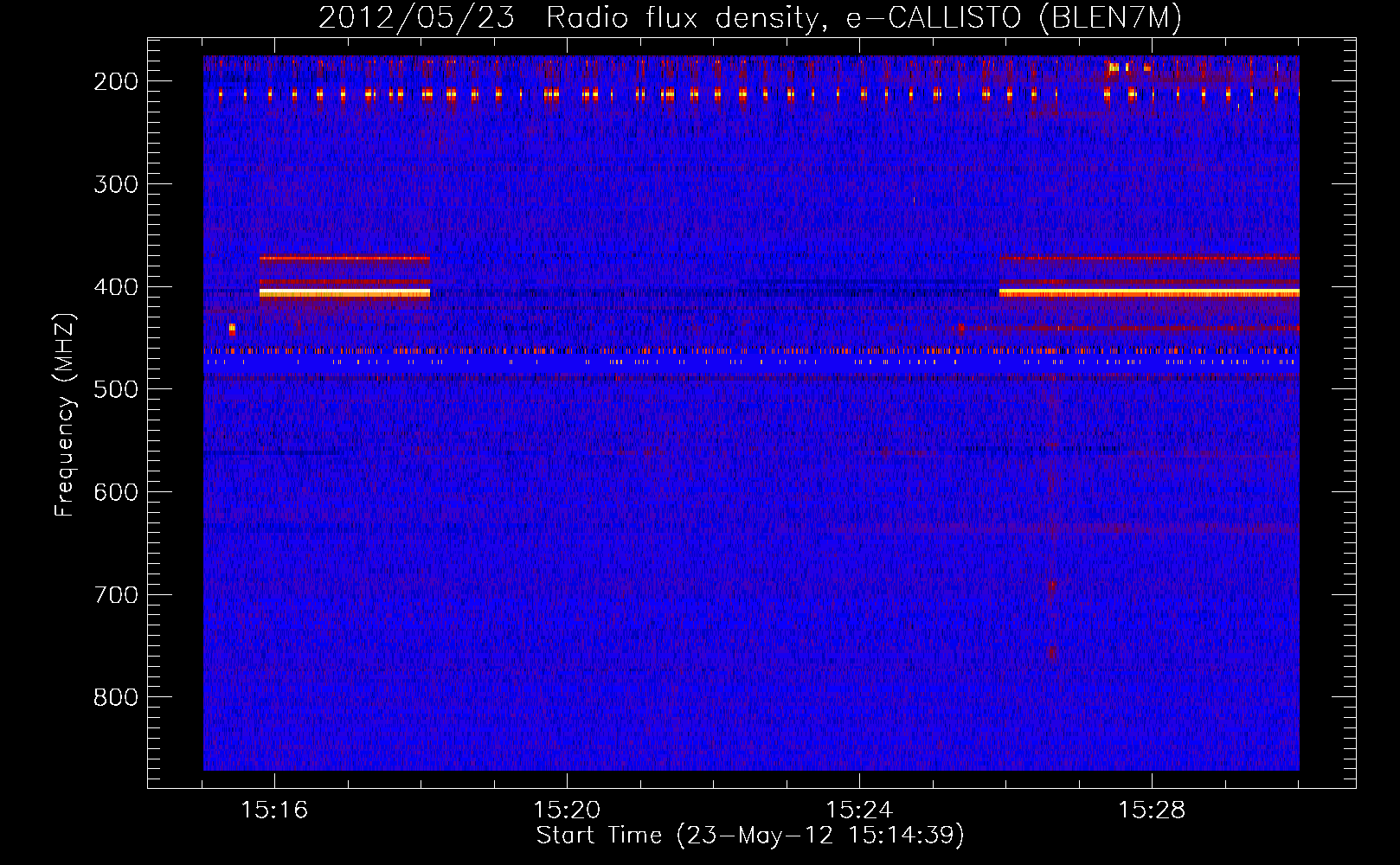Image resolution: width=1400 pixels, height=865 pixels.
Task: Click the bright yellow band near 15:17
Action: click(344, 293)
